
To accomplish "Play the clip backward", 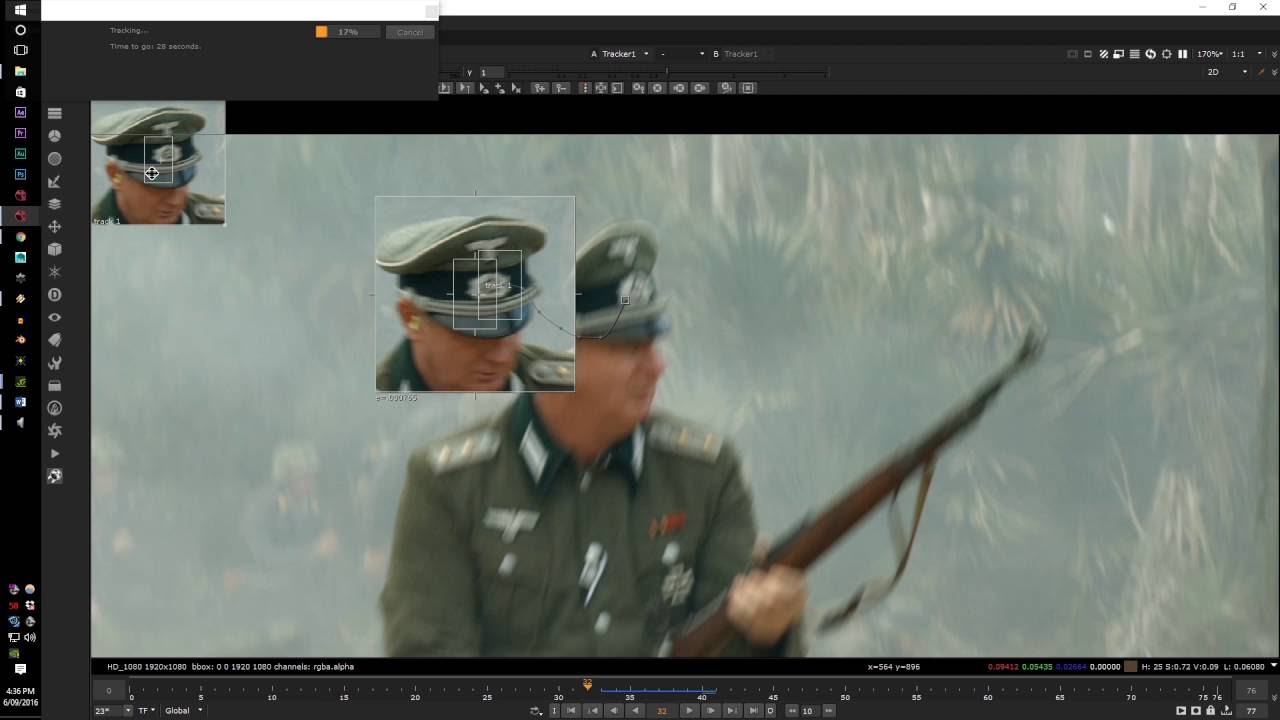I will pyautogui.click(x=635, y=710).
